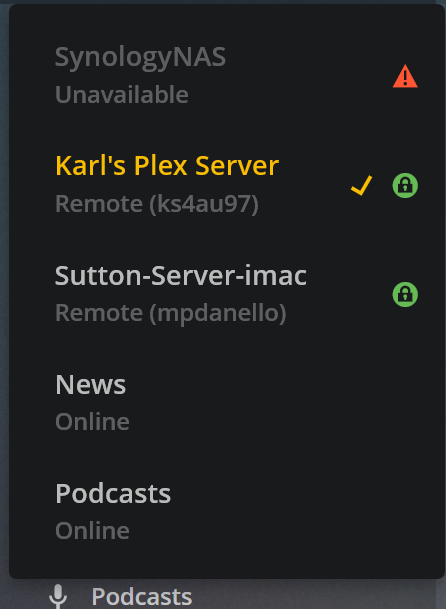Click the News title text
The width and height of the screenshot is (446, 609).
click(x=91, y=385)
